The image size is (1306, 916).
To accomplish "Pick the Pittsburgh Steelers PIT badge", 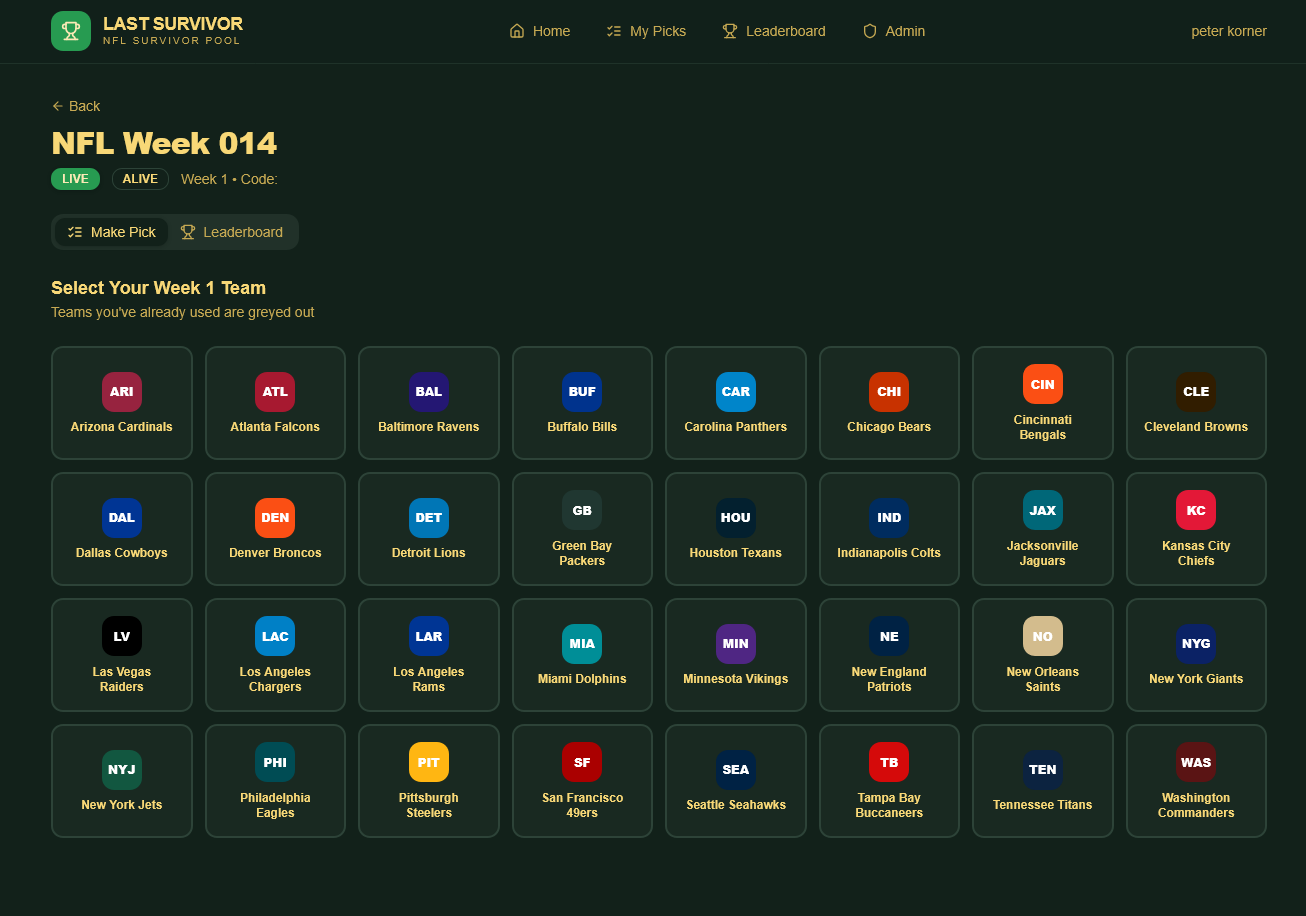I will click(428, 762).
